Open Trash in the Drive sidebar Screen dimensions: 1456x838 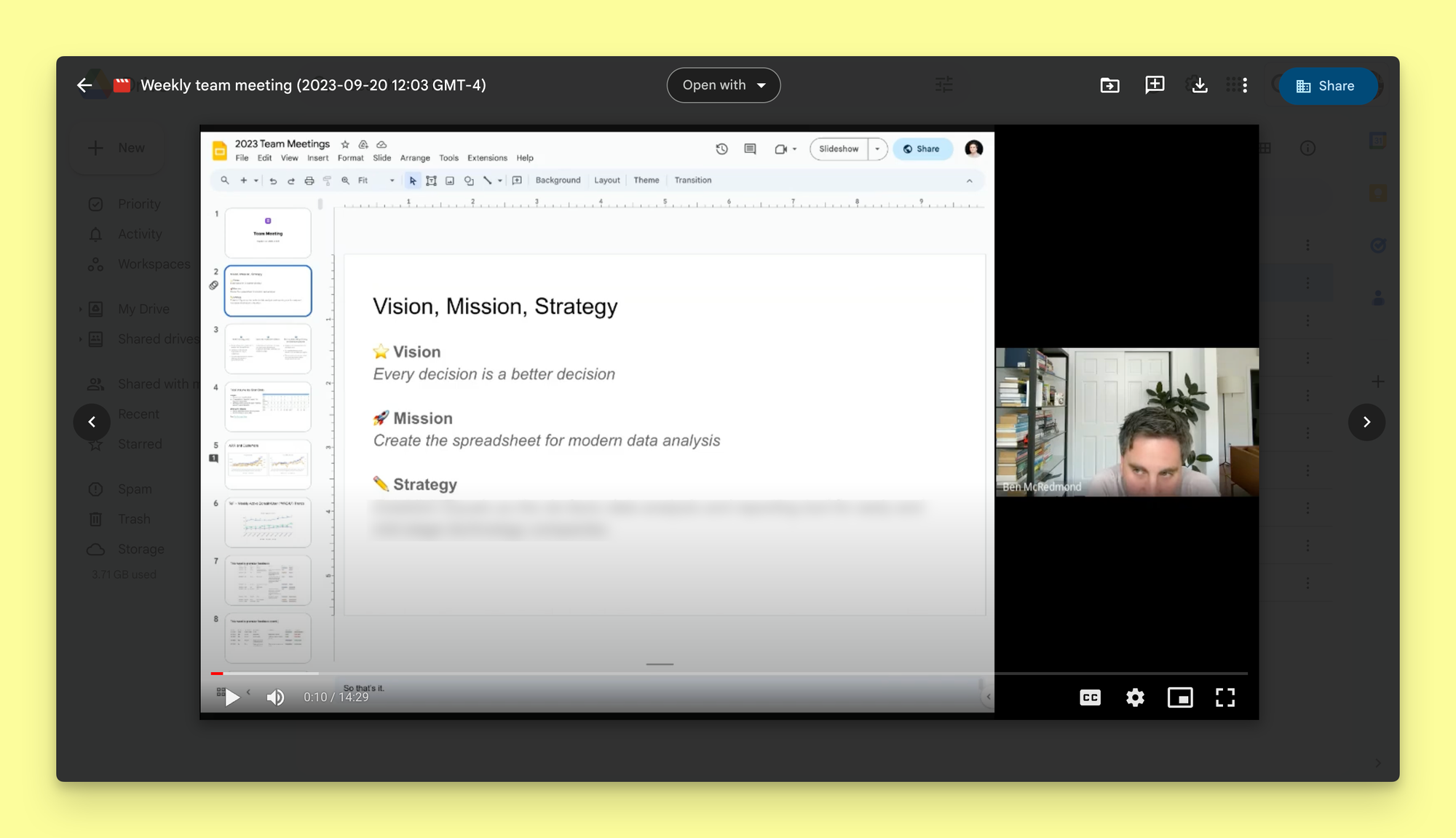(134, 519)
